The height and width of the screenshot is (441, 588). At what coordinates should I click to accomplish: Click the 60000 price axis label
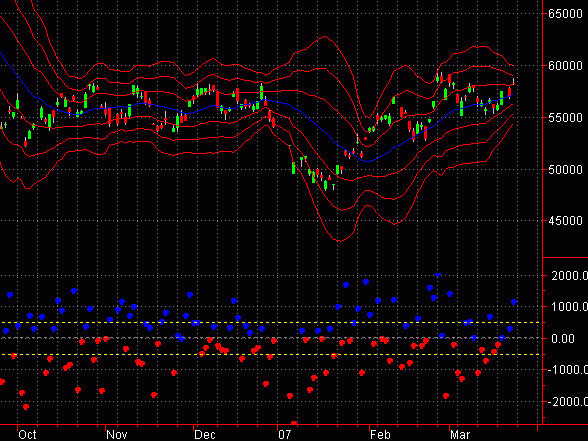565,66
